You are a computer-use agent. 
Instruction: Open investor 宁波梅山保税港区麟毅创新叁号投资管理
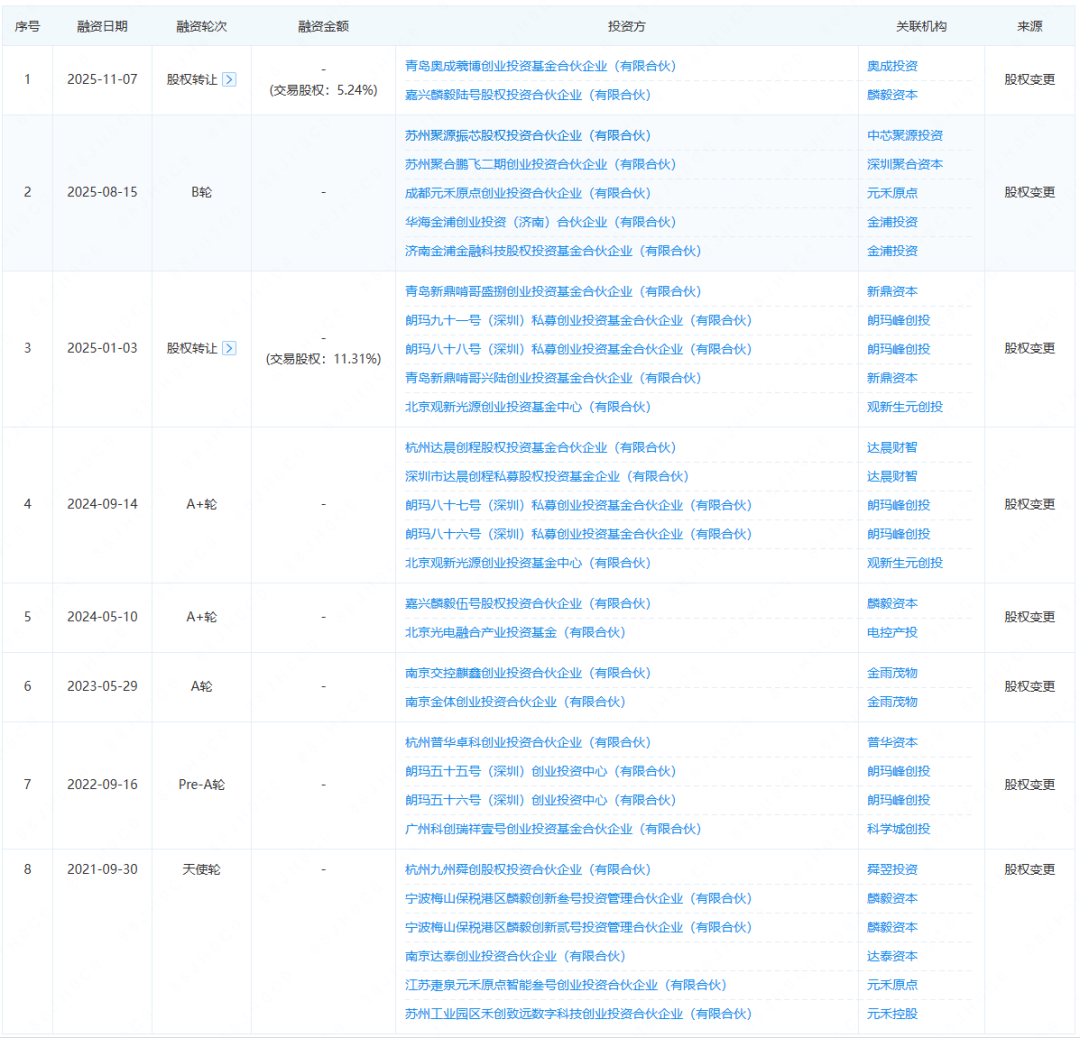[579, 900]
